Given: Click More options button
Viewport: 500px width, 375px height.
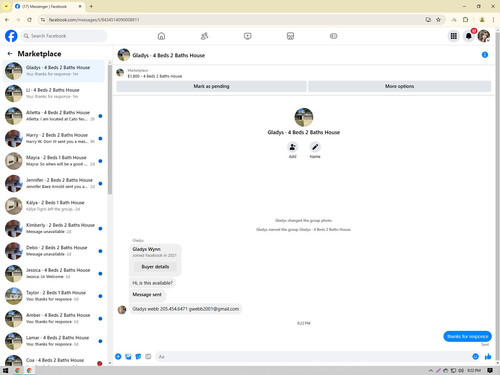Looking at the screenshot, I should click(399, 86).
